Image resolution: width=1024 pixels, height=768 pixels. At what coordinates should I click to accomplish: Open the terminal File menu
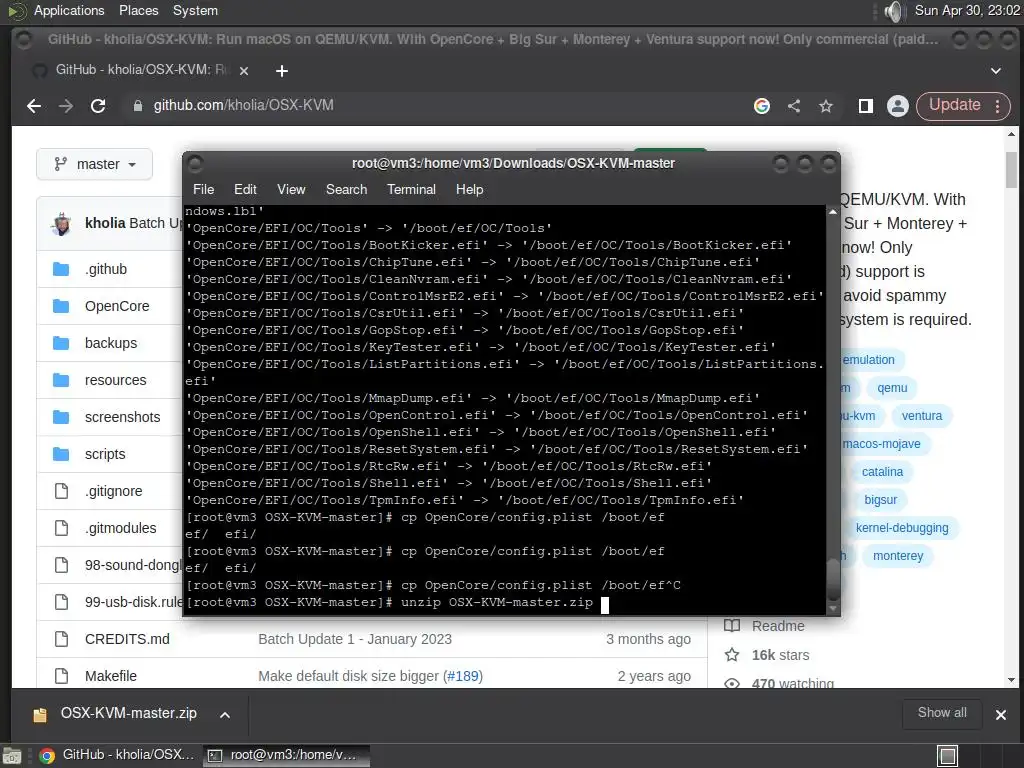[x=203, y=189]
